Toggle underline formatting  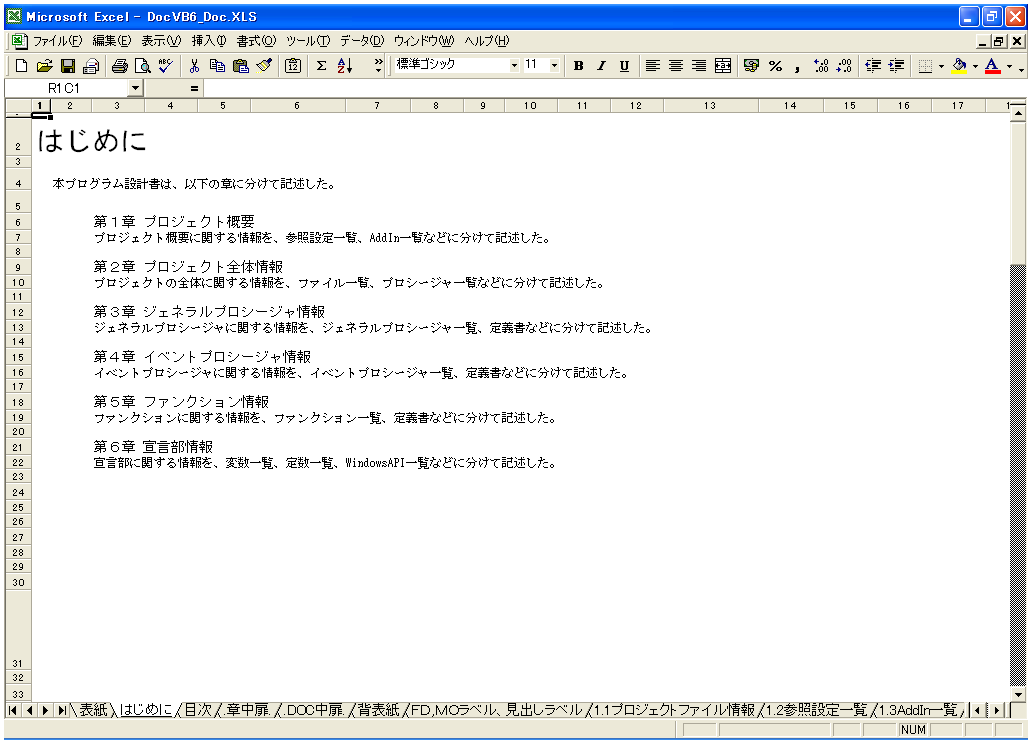tap(624, 66)
